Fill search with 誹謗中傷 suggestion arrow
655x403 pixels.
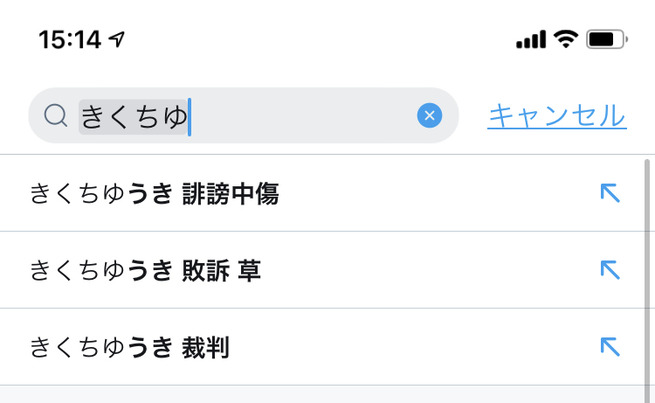point(609,193)
